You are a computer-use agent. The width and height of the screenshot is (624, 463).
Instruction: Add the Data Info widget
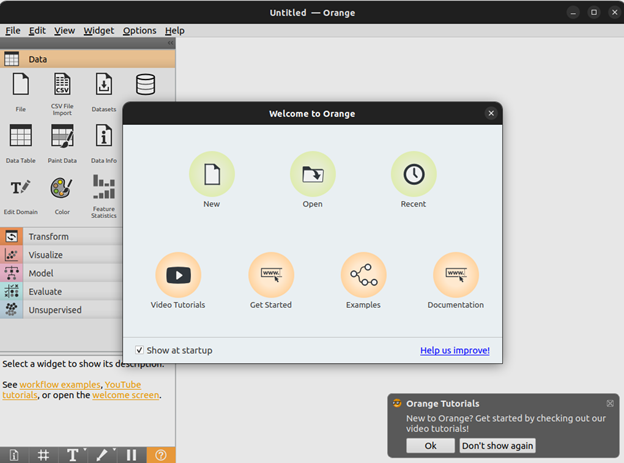click(104, 144)
